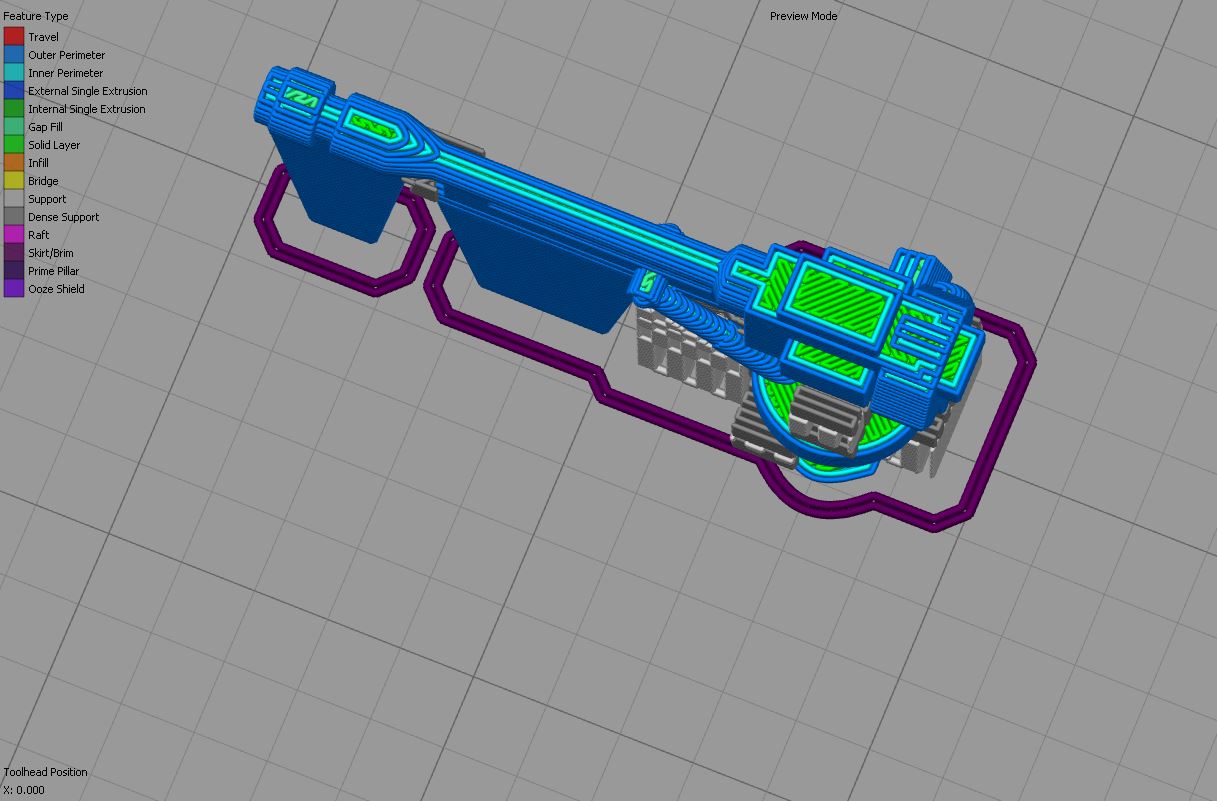This screenshot has width=1217, height=801.
Task: Click the red Travel color swatch
Action: pyautogui.click(x=13, y=37)
